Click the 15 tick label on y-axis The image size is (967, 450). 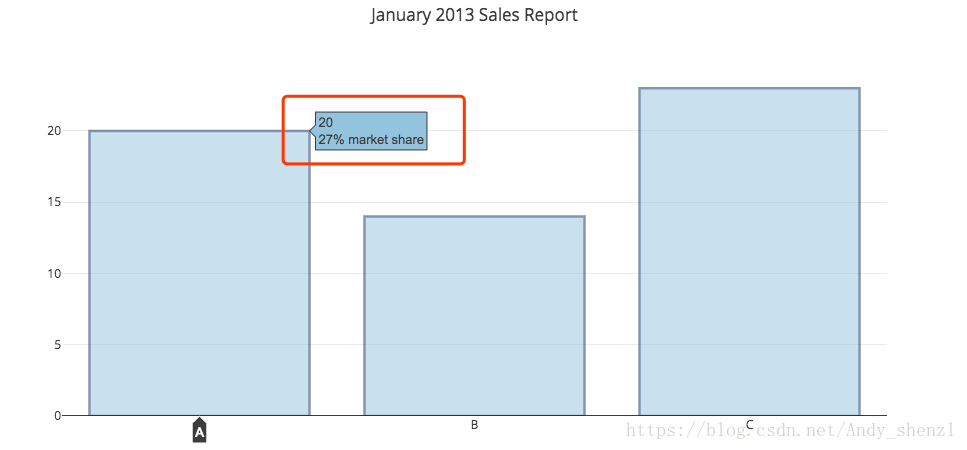[x=54, y=202]
